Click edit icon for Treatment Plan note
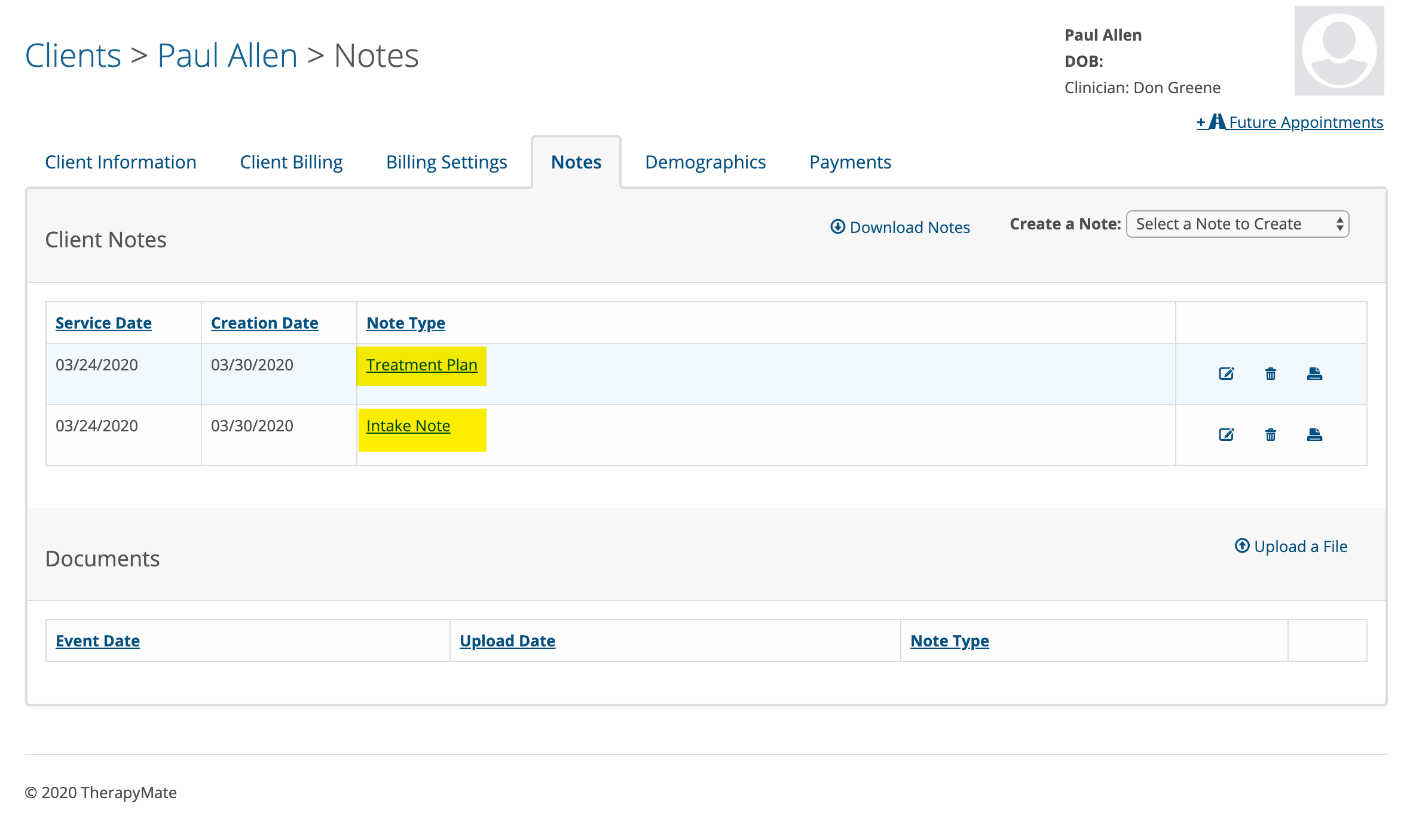The width and height of the screenshot is (1407, 840). [x=1226, y=374]
